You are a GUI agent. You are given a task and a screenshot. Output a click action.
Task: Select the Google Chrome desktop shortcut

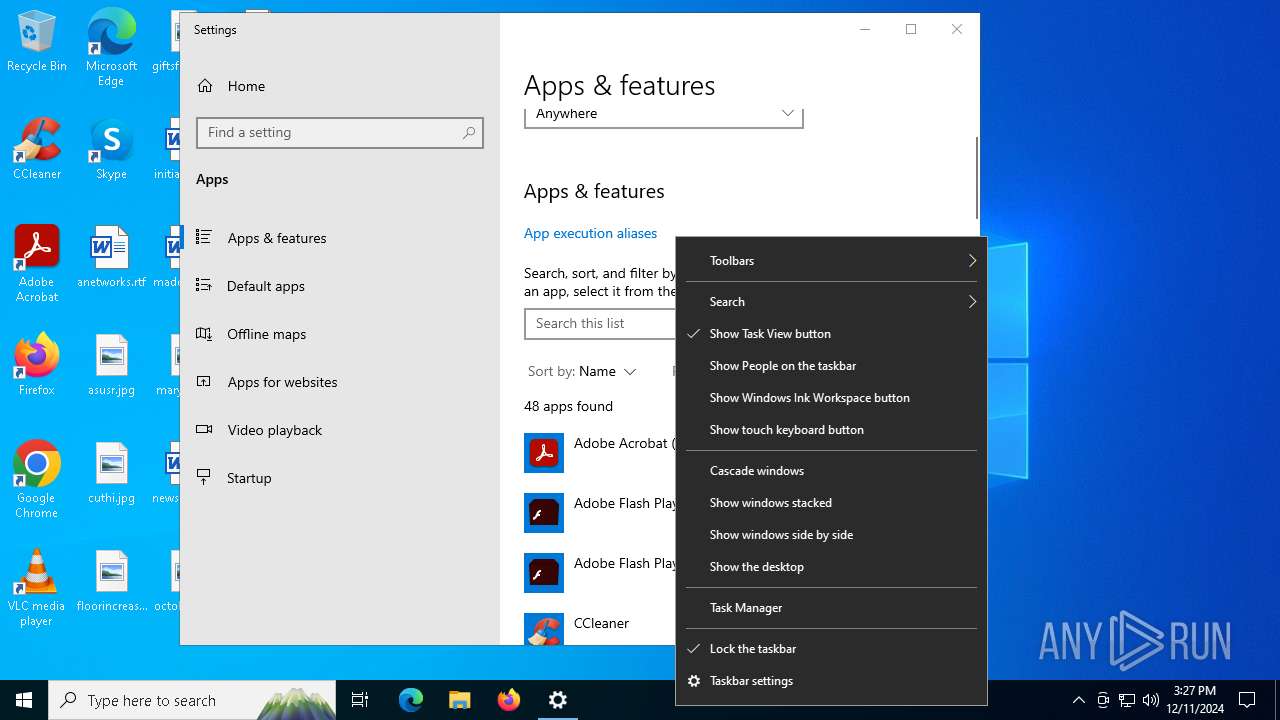coord(37,480)
